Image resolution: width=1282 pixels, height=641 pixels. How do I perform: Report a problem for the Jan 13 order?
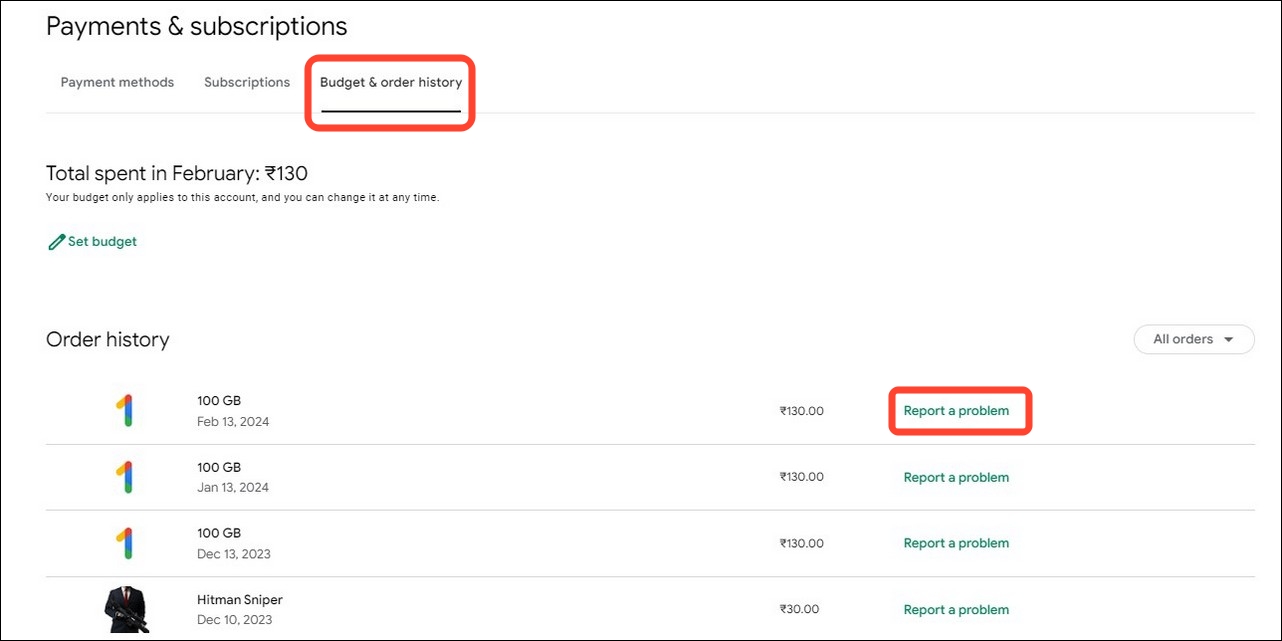tap(956, 477)
